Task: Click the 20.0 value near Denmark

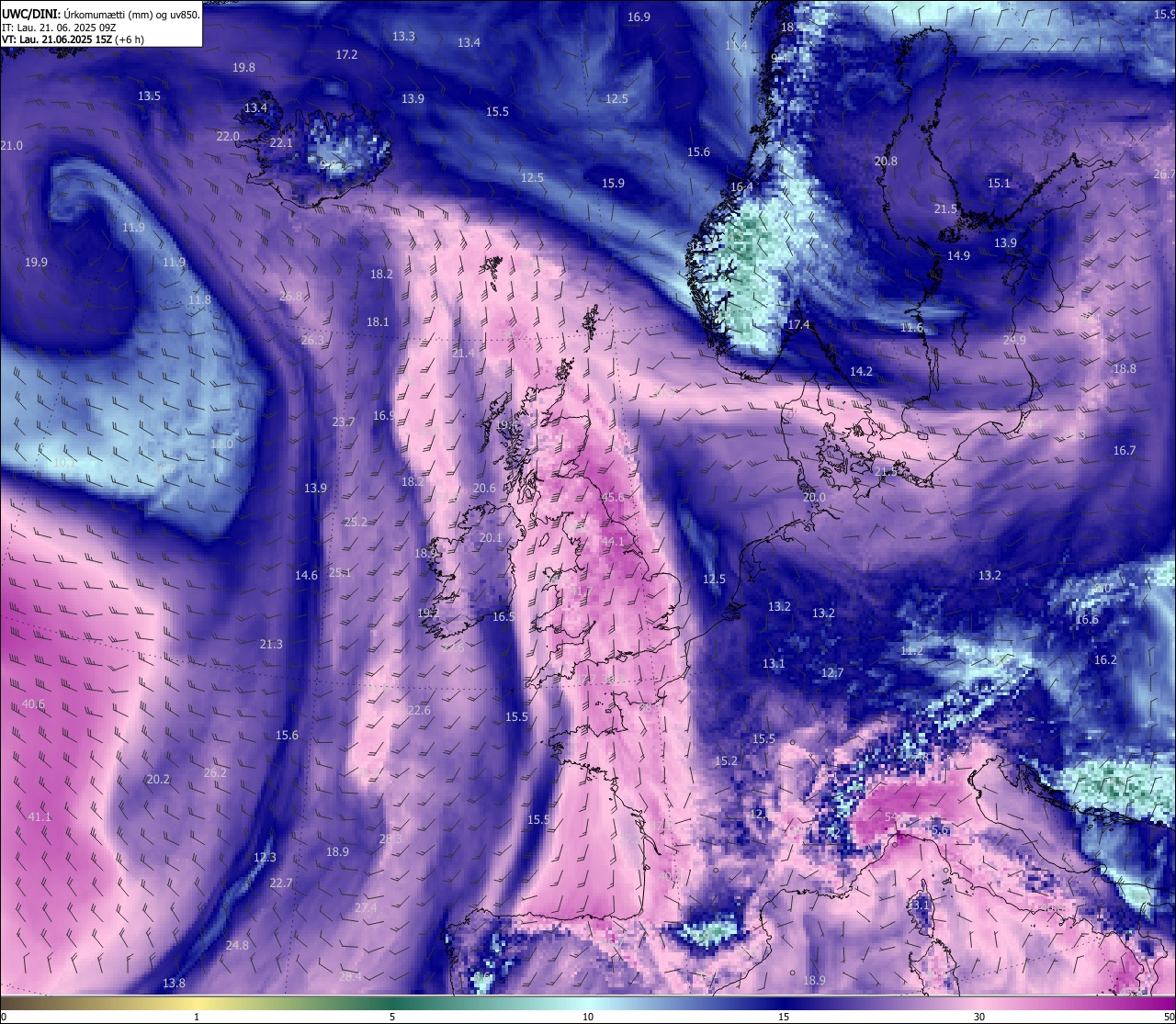Action: (x=814, y=498)
